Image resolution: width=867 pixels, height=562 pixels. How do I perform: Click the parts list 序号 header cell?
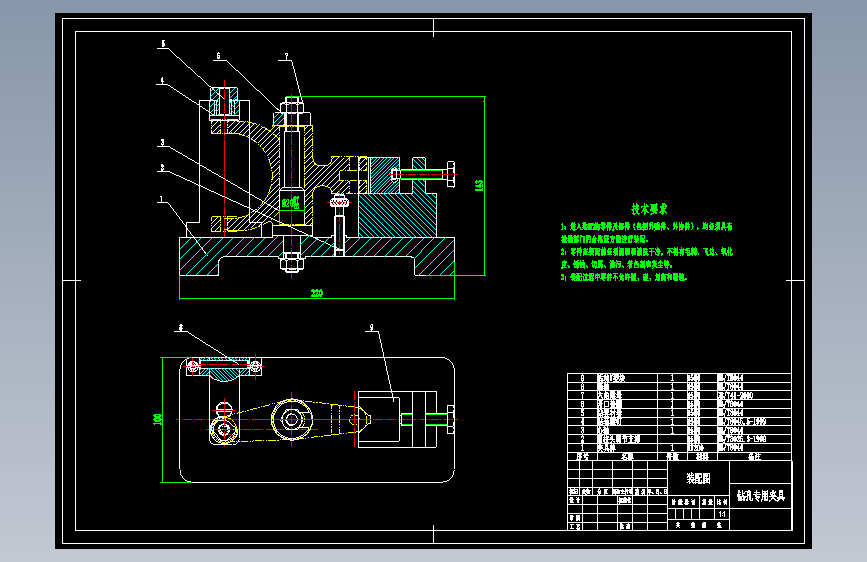coord(582,456)
